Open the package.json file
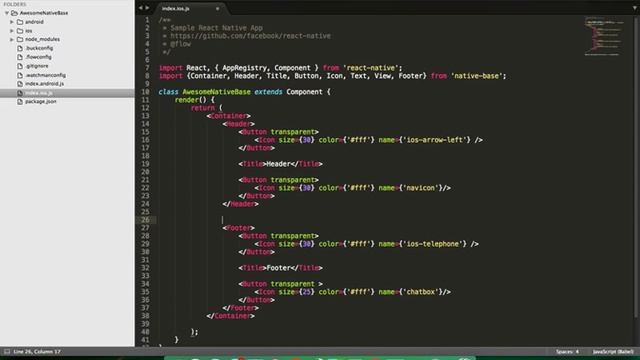This screenshot has width=640, height=360. (41, 102)
